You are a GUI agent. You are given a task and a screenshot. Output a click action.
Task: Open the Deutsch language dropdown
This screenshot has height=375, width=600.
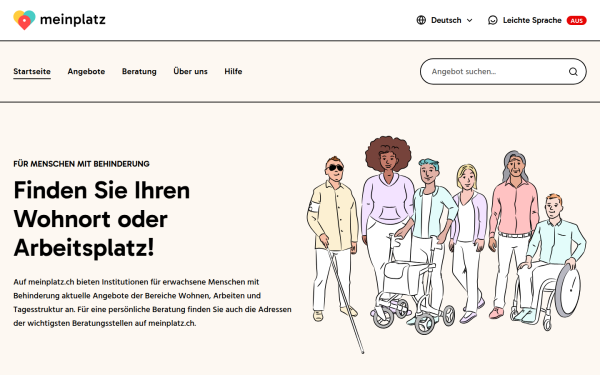coord(445,20)
